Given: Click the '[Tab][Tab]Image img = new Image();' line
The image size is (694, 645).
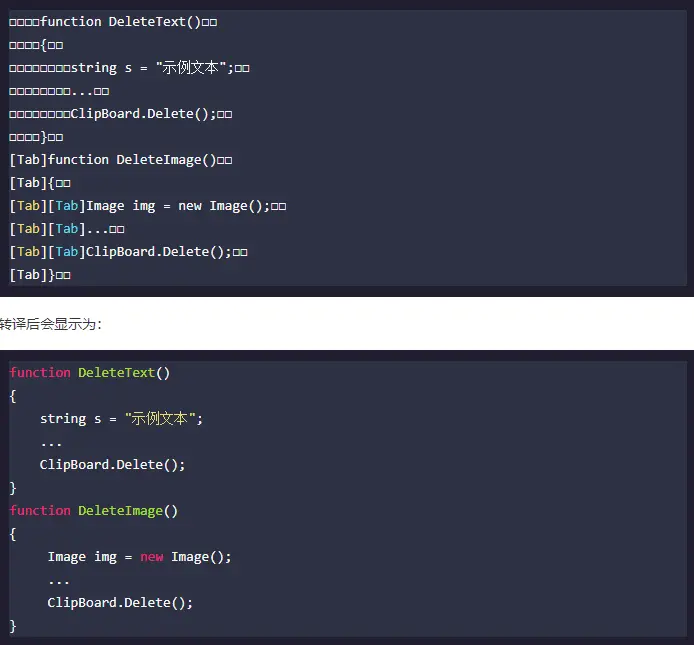Looking at the screenshot, I should (148, 206).
